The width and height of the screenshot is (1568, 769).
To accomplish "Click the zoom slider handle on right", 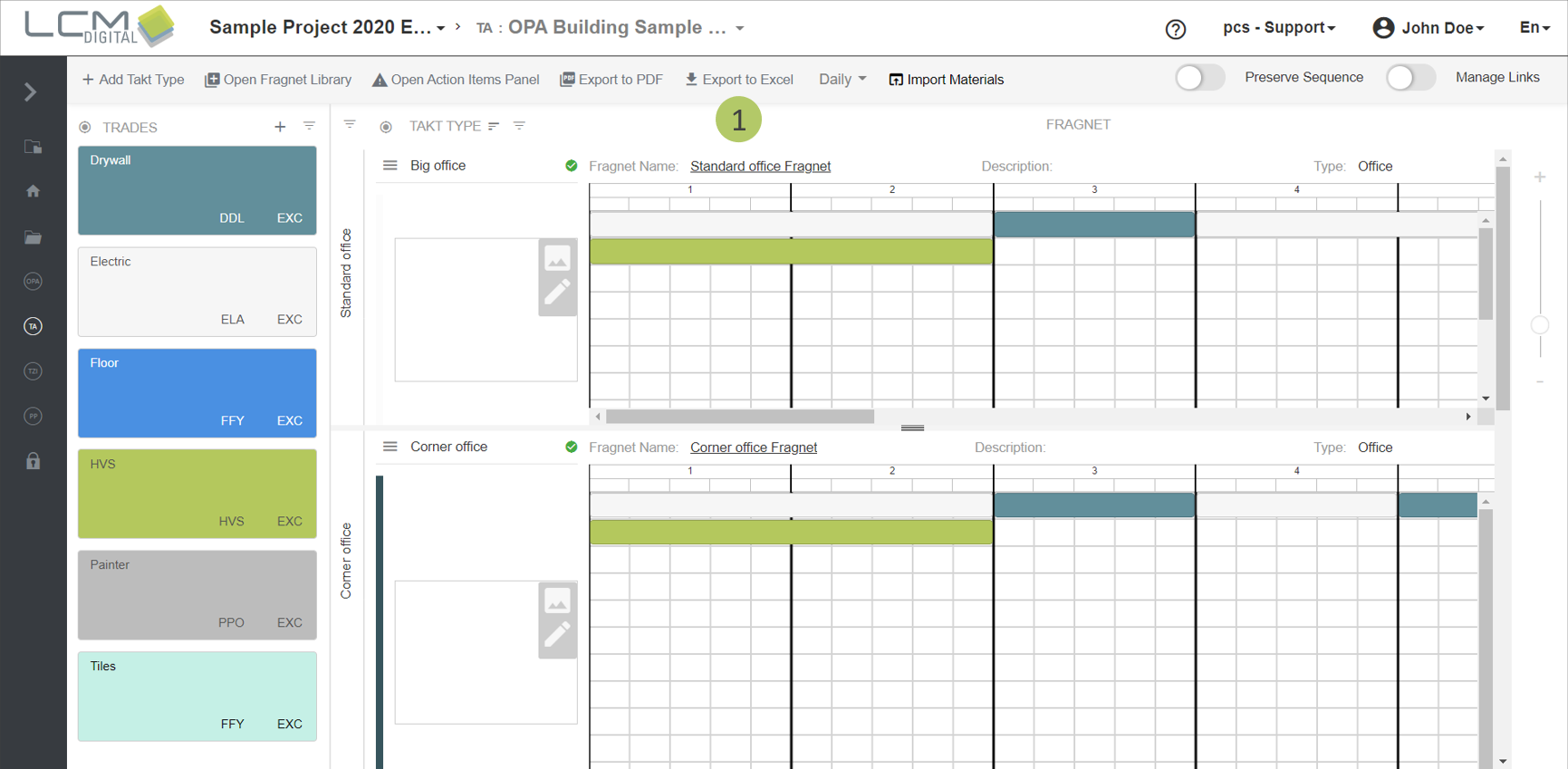I will [1539, 325].
